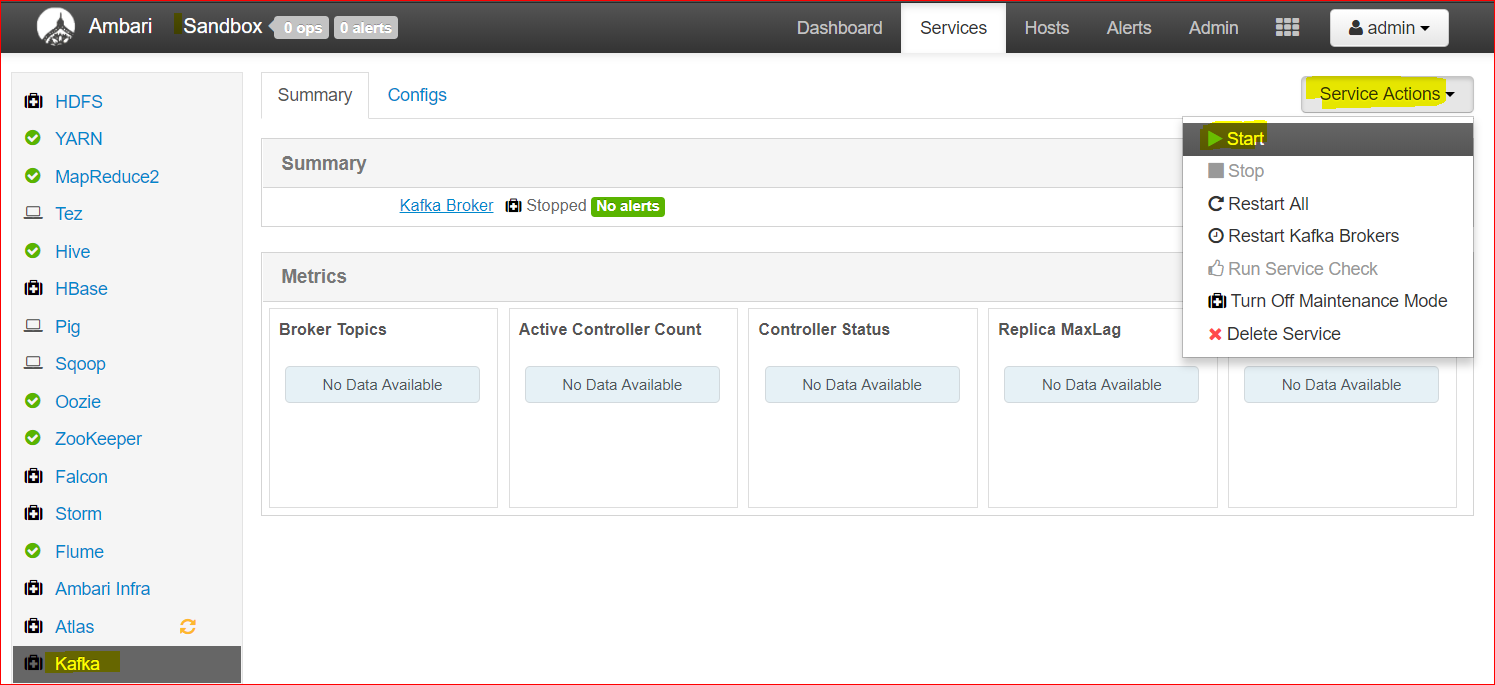Open the views grid icon

[x=1287, y=28]
